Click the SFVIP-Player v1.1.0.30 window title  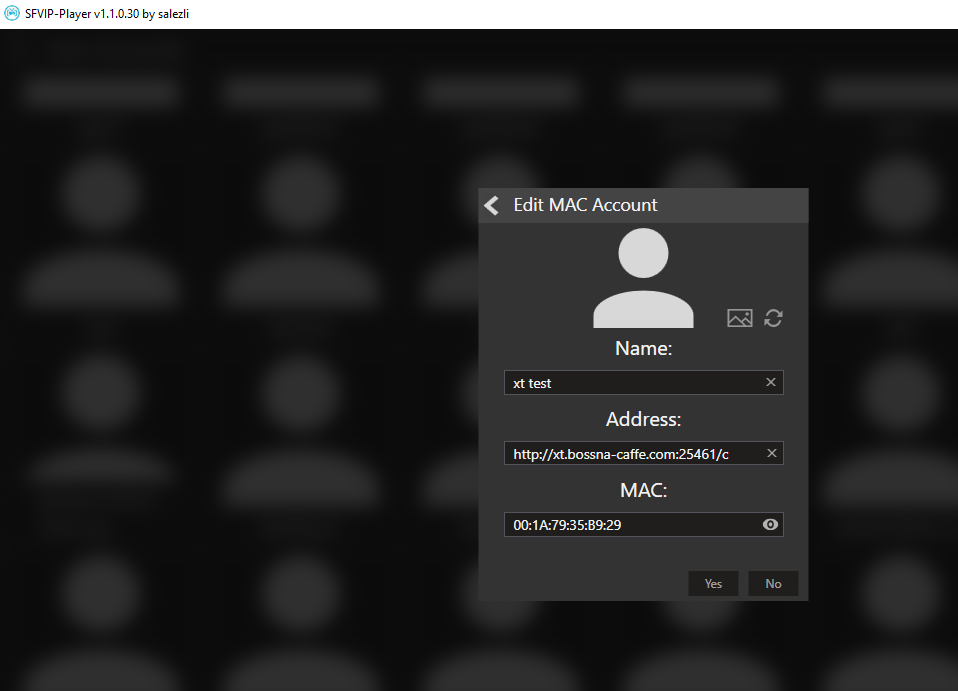click(x=107, y=14)
